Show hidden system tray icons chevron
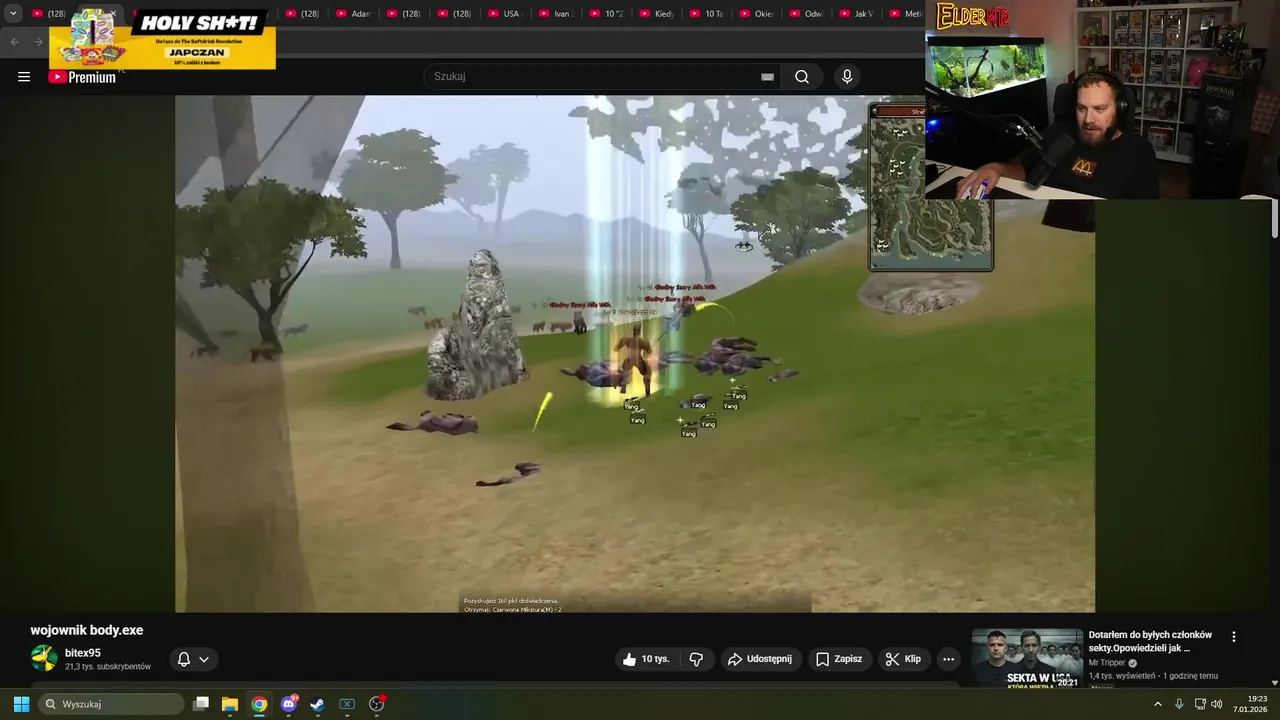The height and width of the screenshot is (720, 1280). 1158,704
